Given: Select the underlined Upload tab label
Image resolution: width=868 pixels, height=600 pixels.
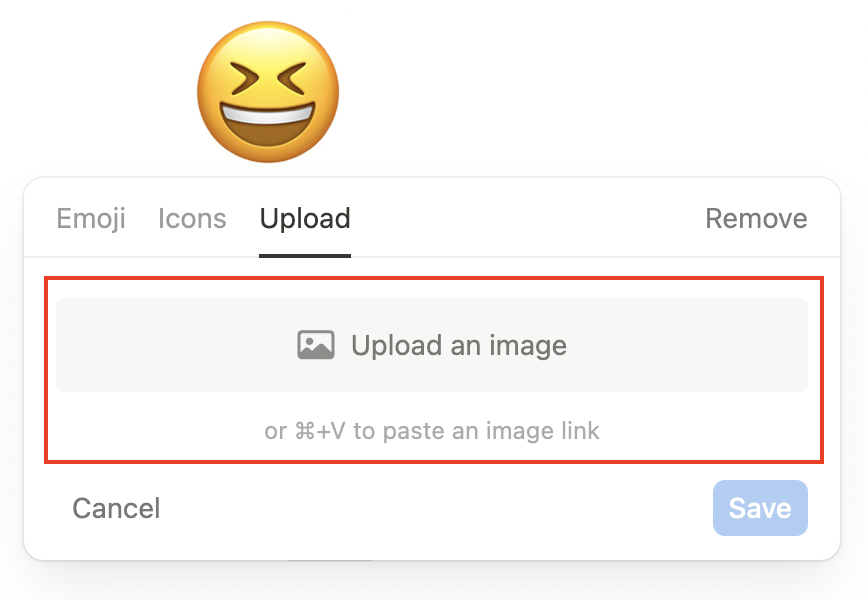Looking at the screenshot, I should (305, 218).
